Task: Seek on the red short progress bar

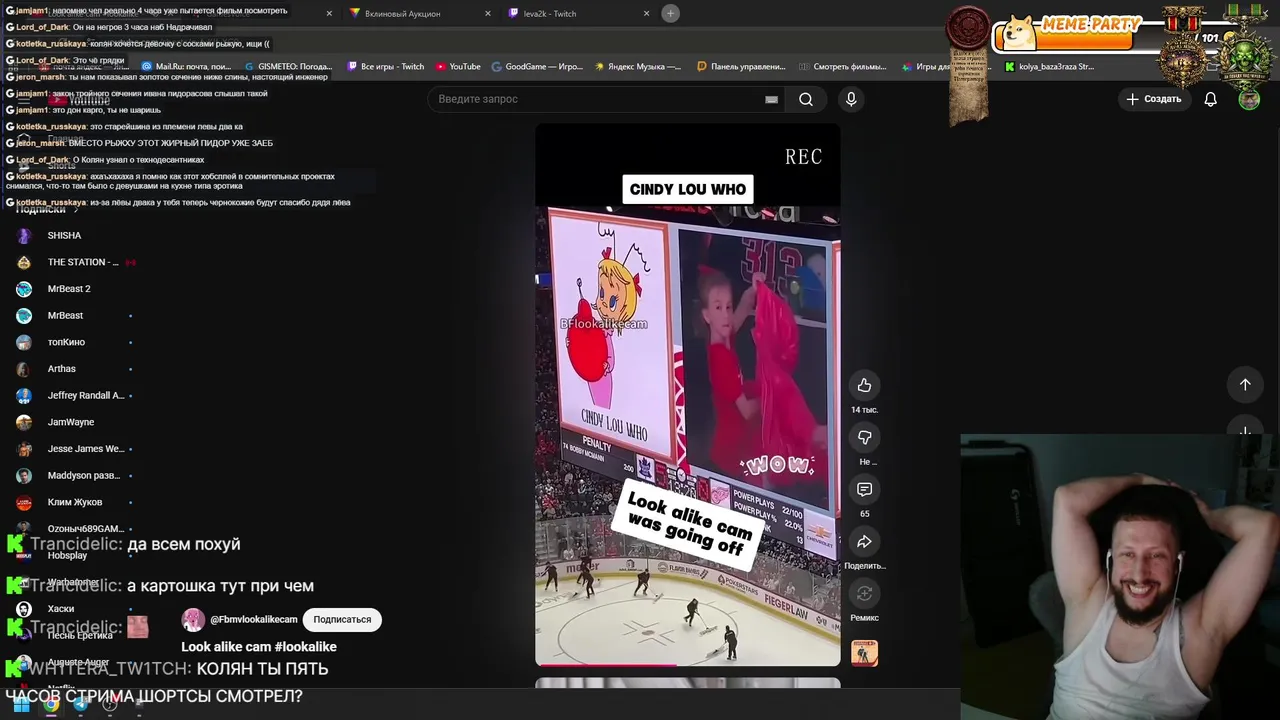Action: point(688,664)
